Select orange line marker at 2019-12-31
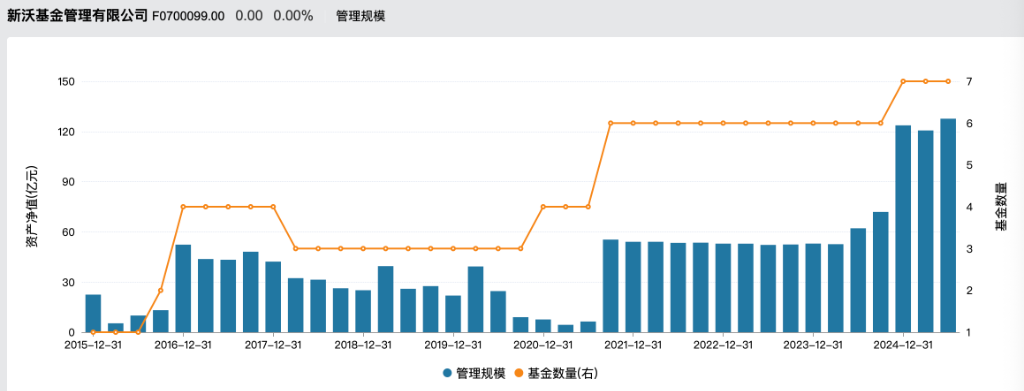The height and width of the screenshot is (391, 1024). point(453,249)
